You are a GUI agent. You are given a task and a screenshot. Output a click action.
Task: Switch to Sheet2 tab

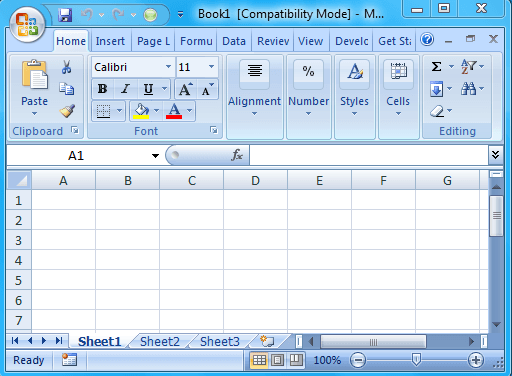(160, 341)
